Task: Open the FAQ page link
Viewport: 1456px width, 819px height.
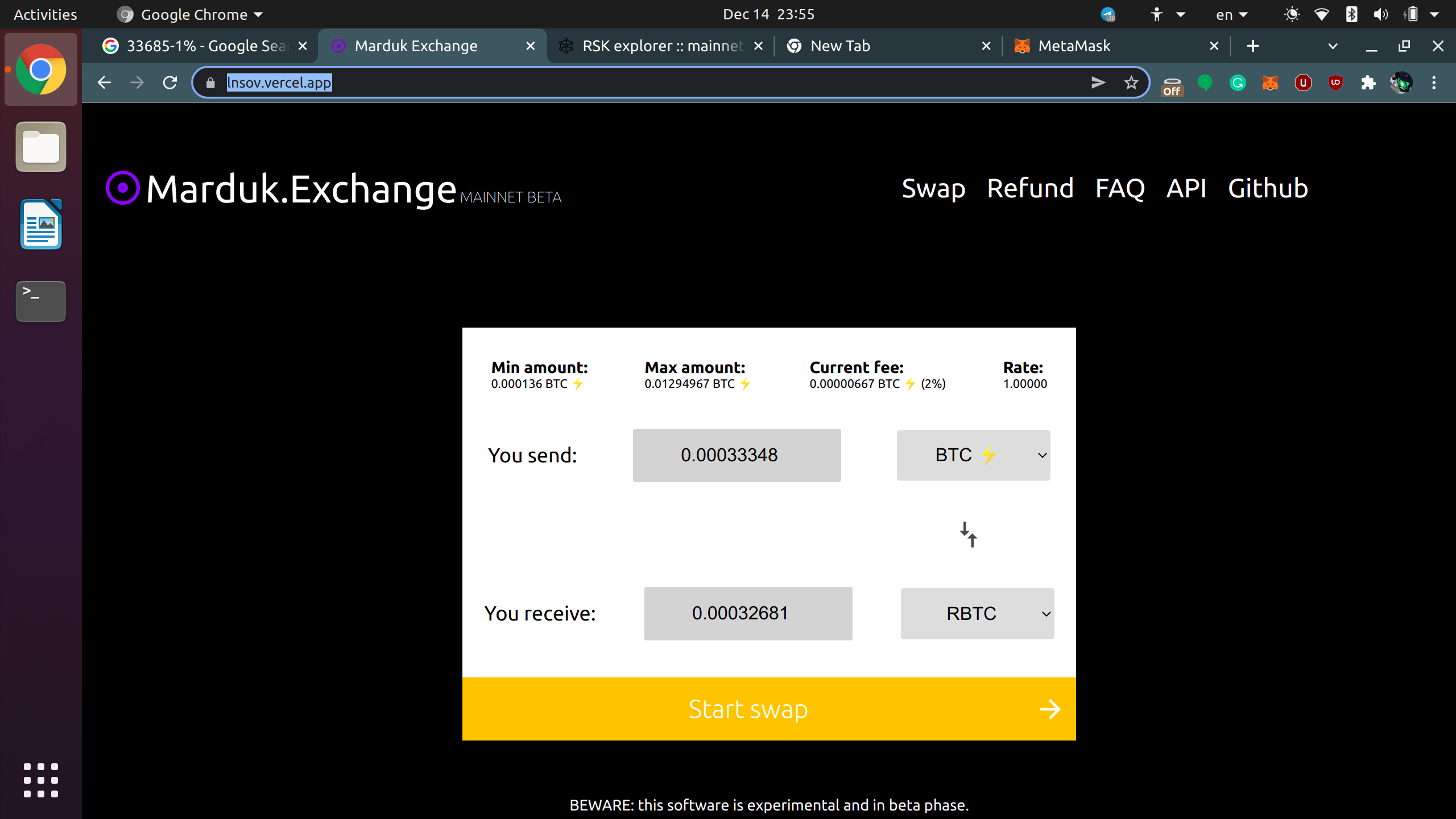Action: pyautogui.click(x=1120, y=188)
